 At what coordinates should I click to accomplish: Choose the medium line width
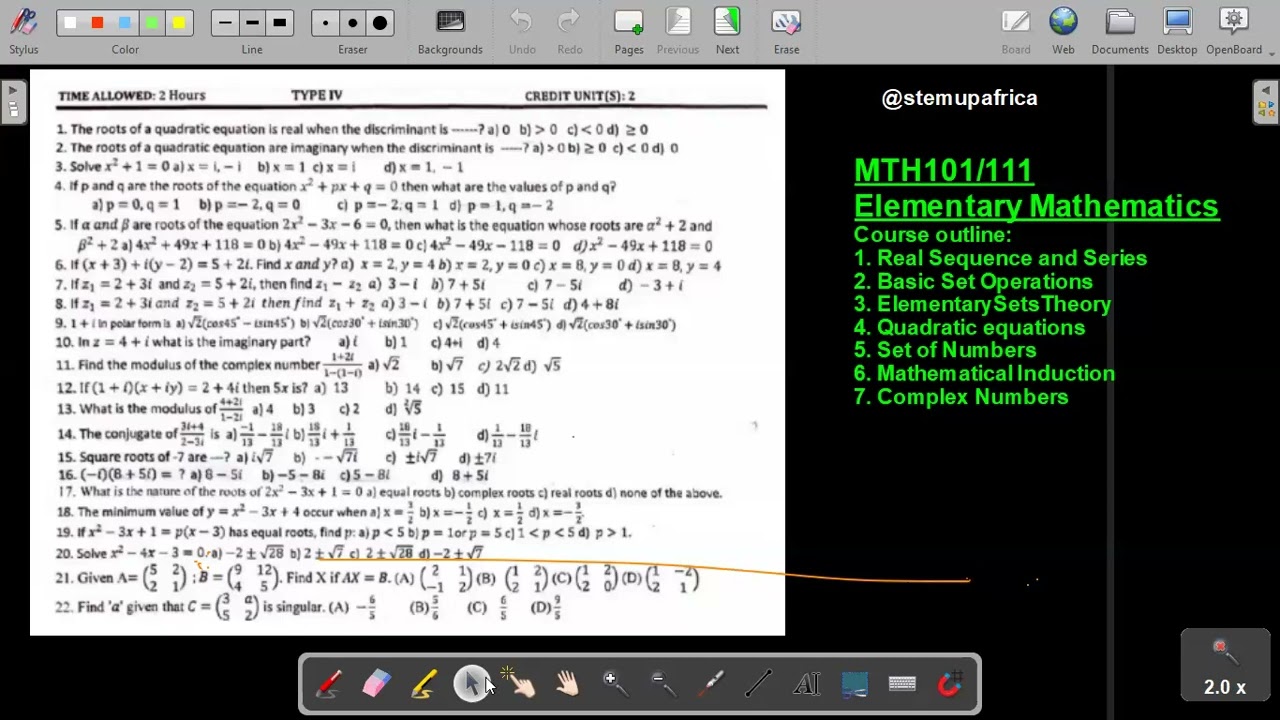252,23
